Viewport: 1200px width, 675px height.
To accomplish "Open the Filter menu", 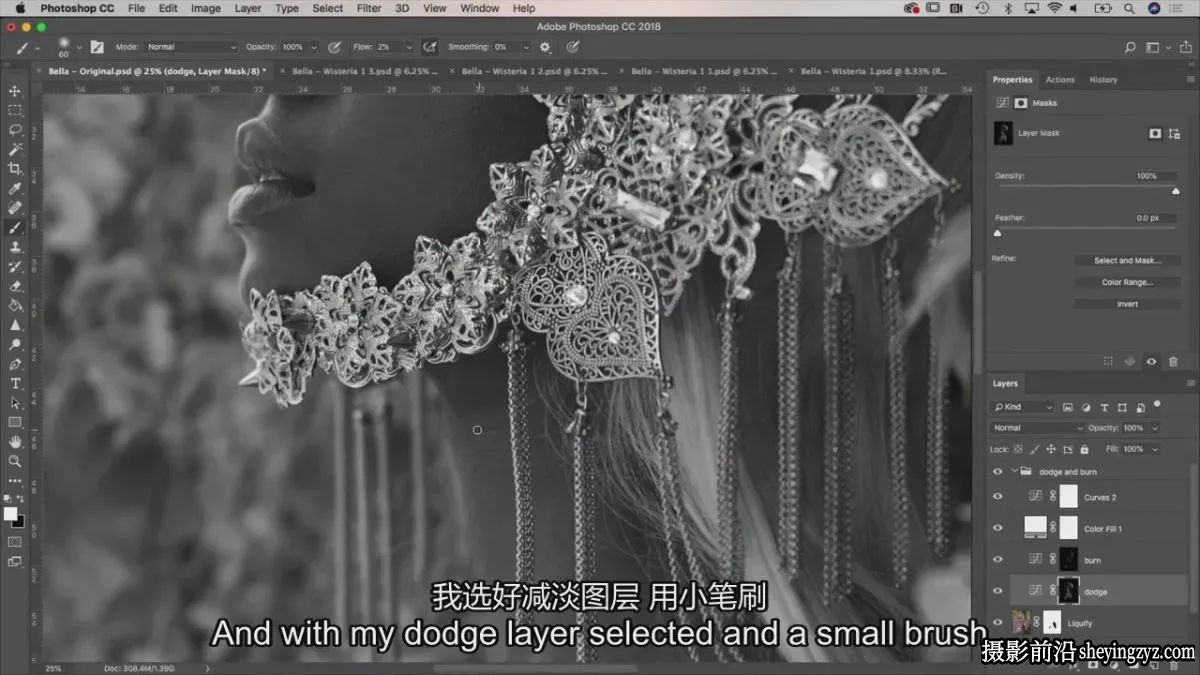I will click(x=369, y=8).
